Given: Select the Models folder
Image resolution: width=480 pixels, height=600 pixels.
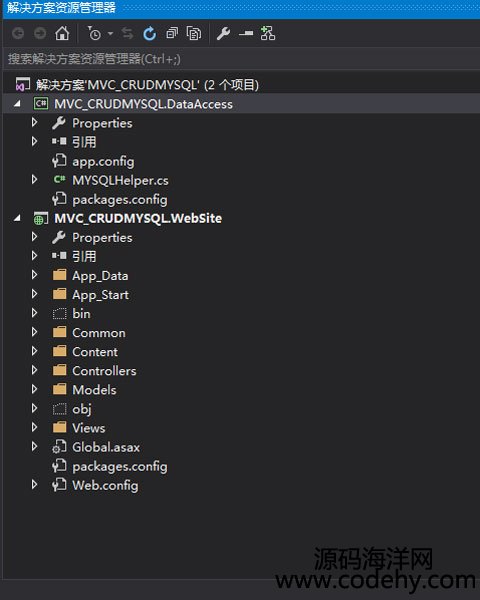Looking at the screenshot, I should (x=94, y=390).
